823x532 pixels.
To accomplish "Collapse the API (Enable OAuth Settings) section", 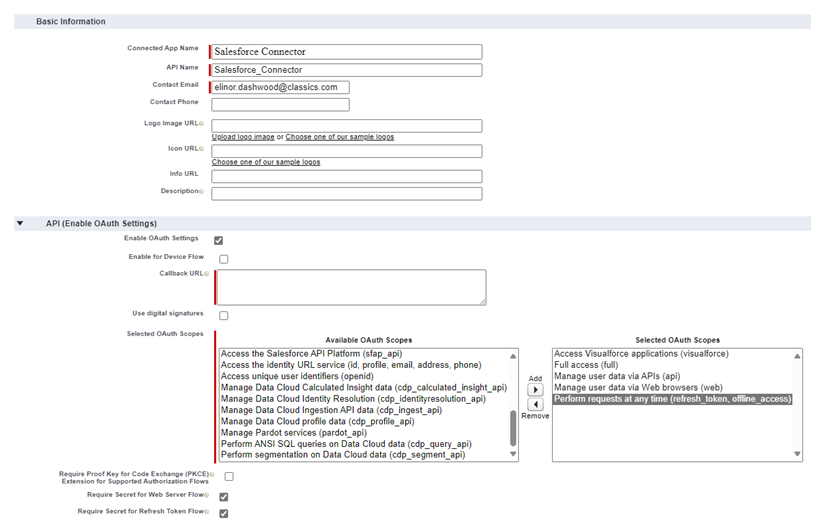I will 20,224.
